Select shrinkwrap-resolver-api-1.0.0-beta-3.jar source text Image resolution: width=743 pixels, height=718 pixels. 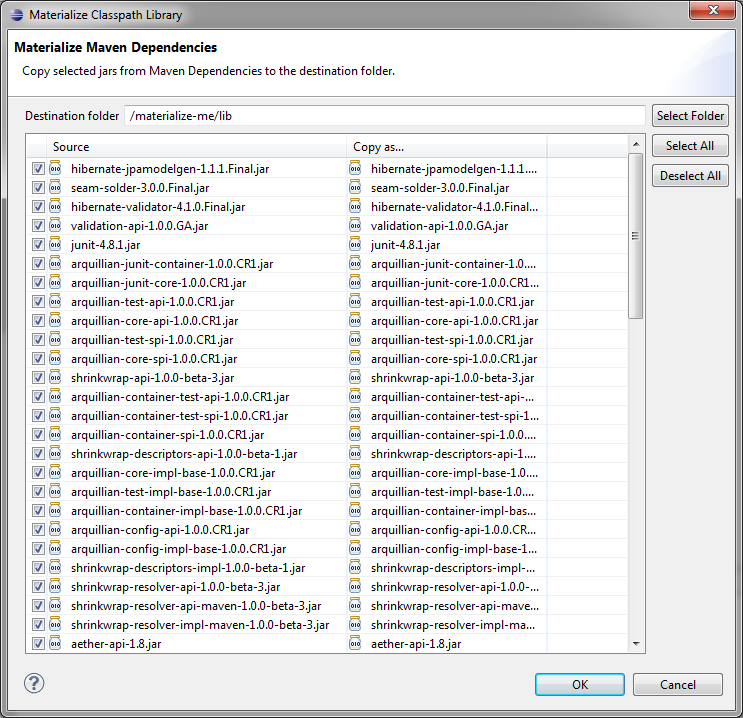175,586
